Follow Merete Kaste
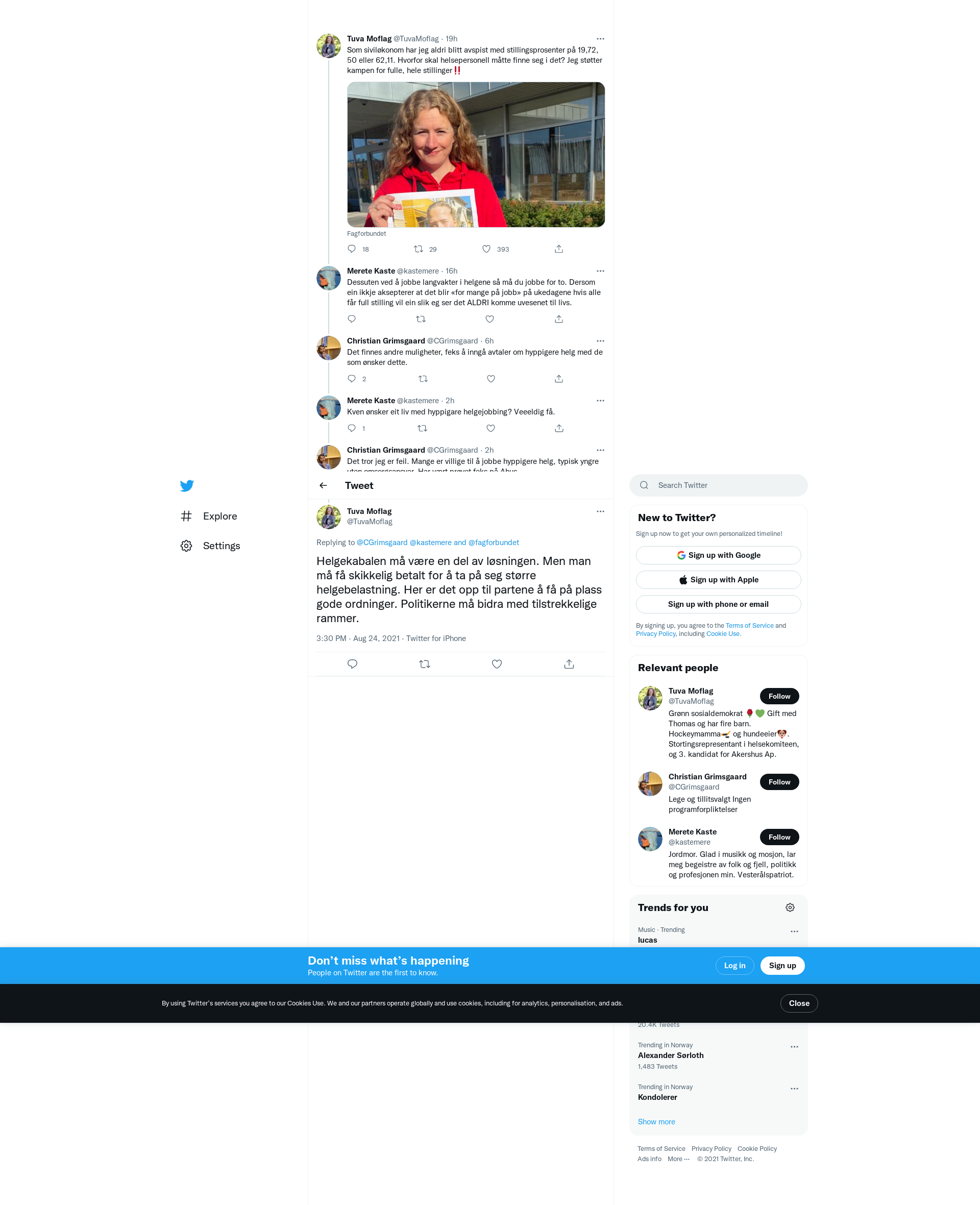This screenshot has width=980, height=1205. (779, 837)
